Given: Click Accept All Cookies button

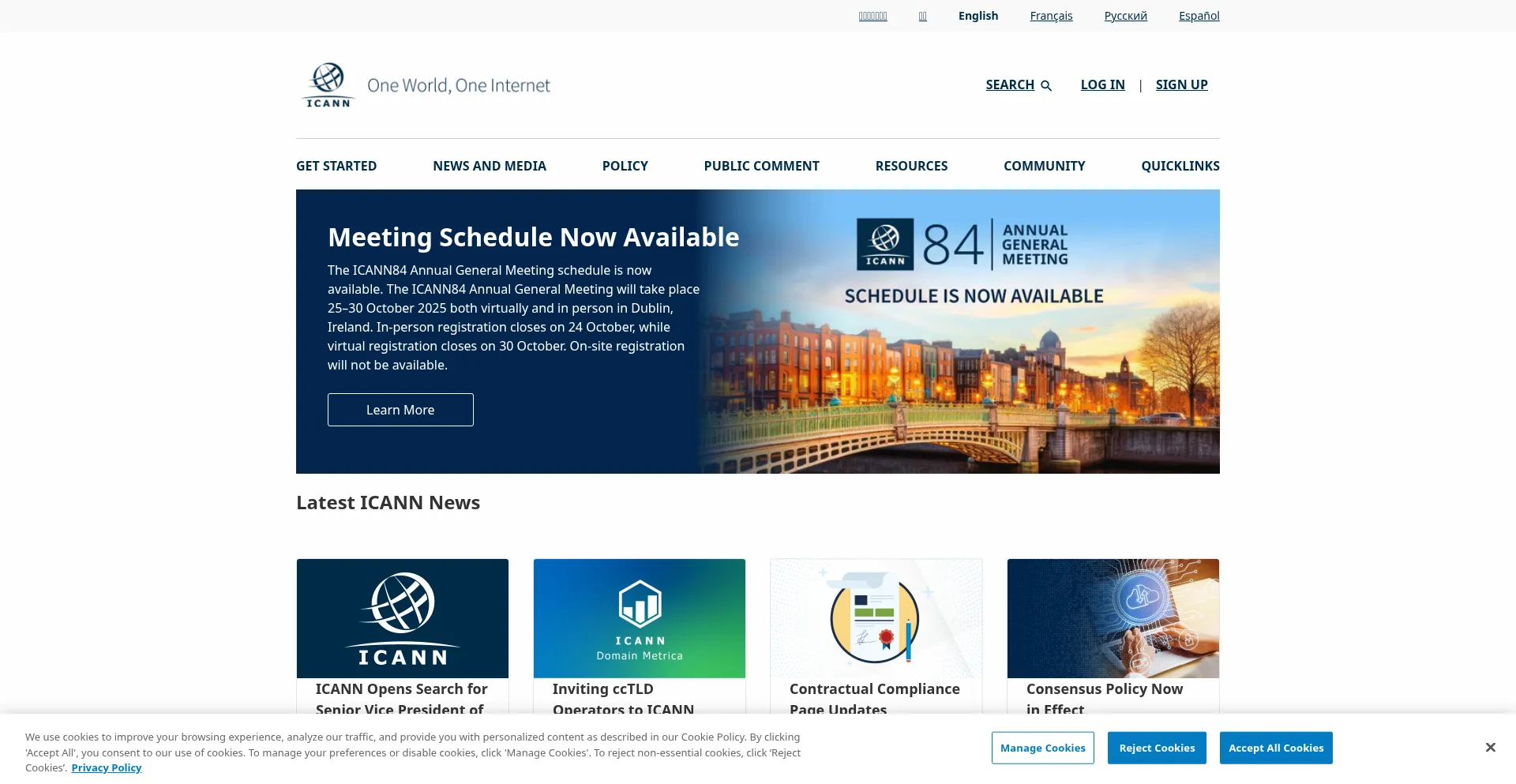Looking at the screenshot, I should (x=1275, y=748).
